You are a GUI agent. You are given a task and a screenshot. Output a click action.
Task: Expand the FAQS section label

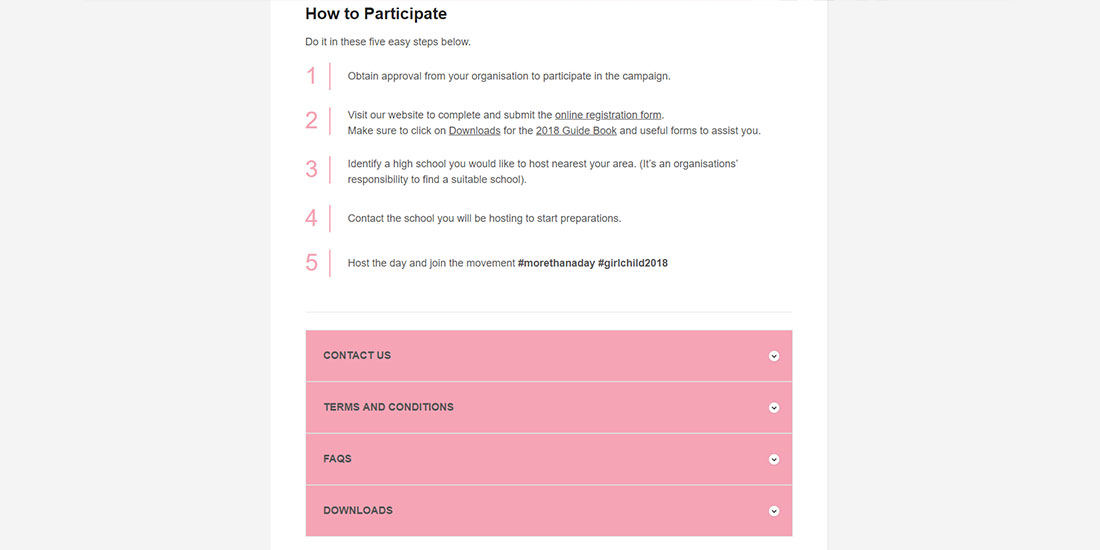pos(337,459)
